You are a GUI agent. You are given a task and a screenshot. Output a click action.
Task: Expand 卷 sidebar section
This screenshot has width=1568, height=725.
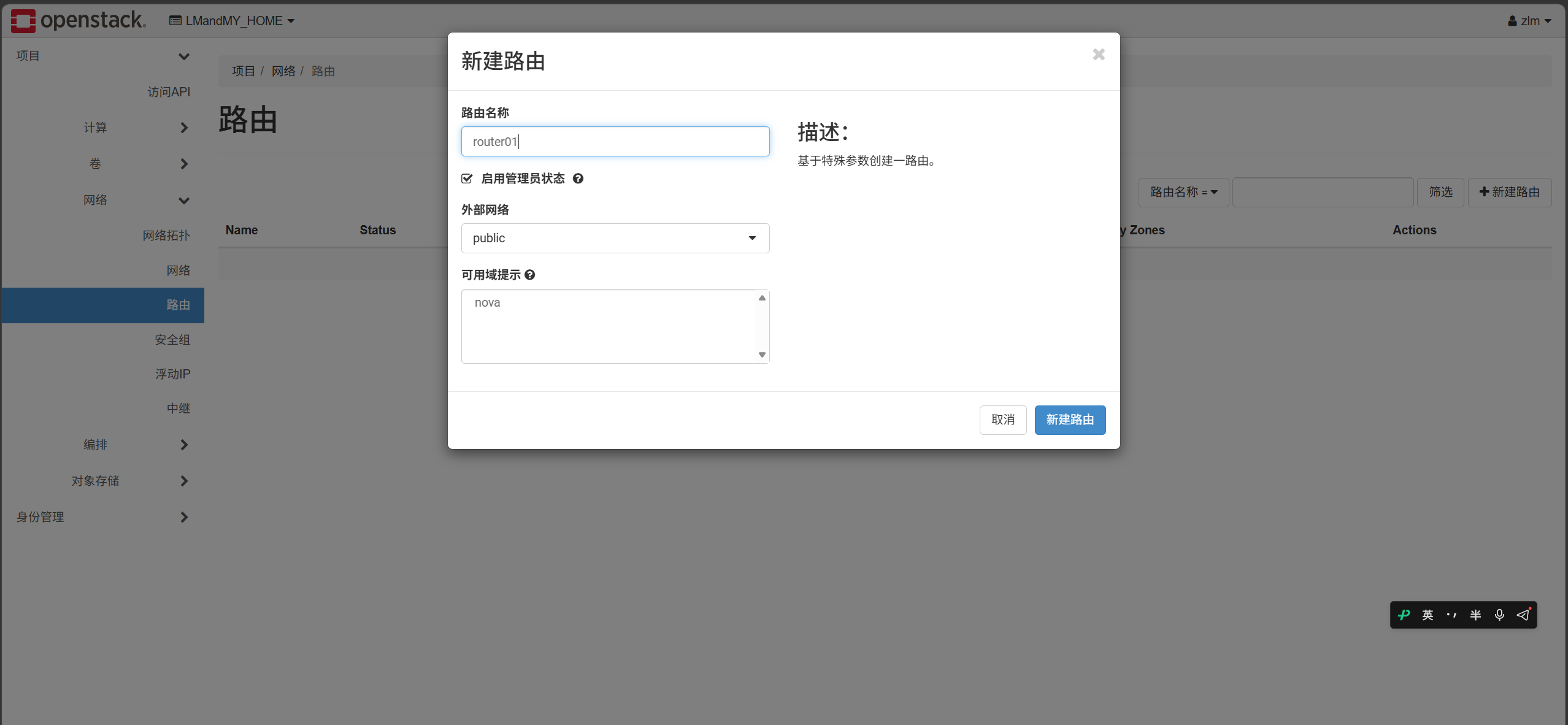[102, 164]
